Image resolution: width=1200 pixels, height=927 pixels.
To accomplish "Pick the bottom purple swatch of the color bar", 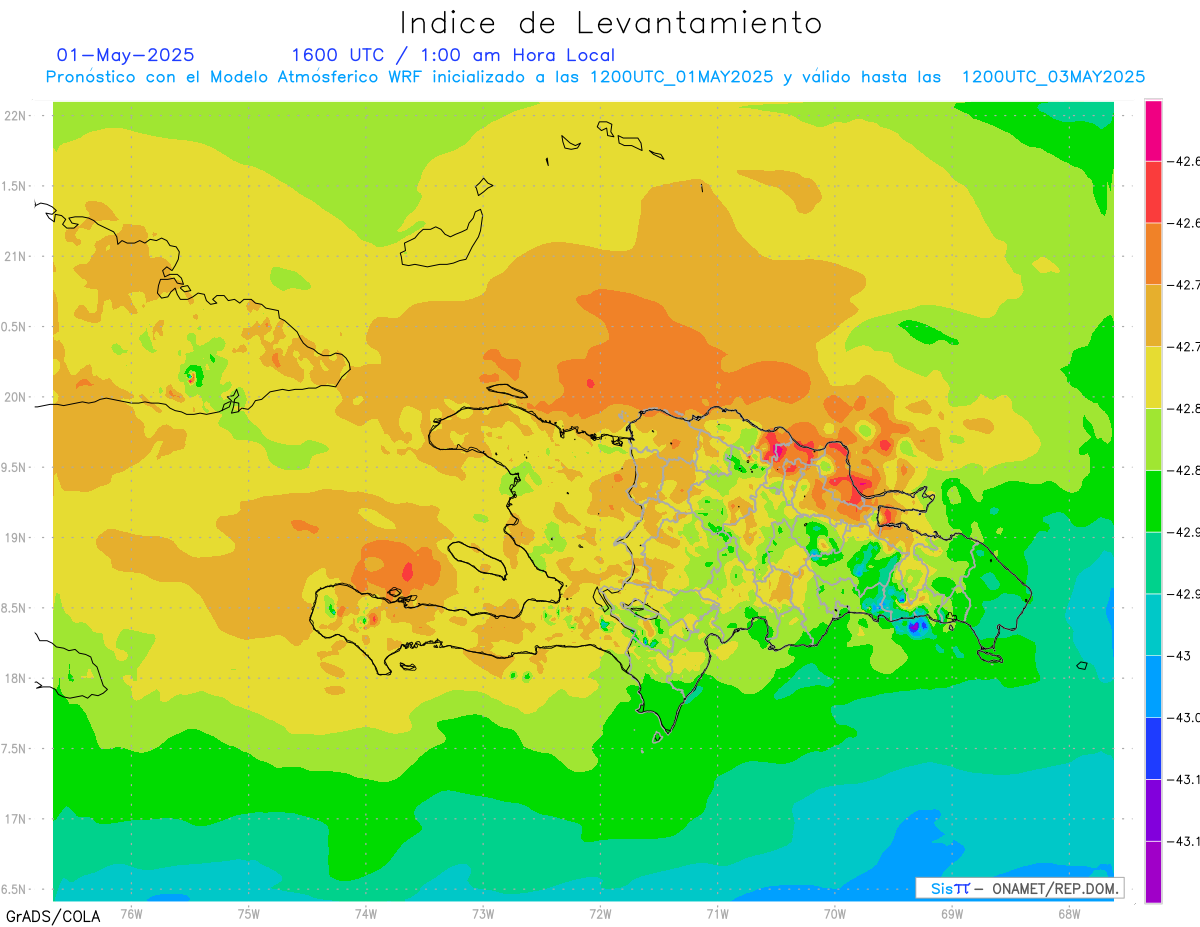I will (x=1153, y=872).
